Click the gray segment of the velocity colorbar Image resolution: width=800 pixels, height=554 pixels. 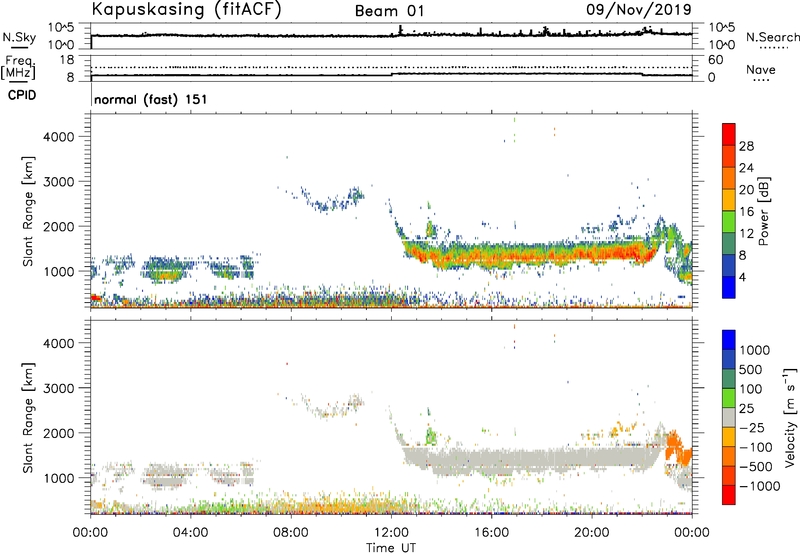[729, 418]
